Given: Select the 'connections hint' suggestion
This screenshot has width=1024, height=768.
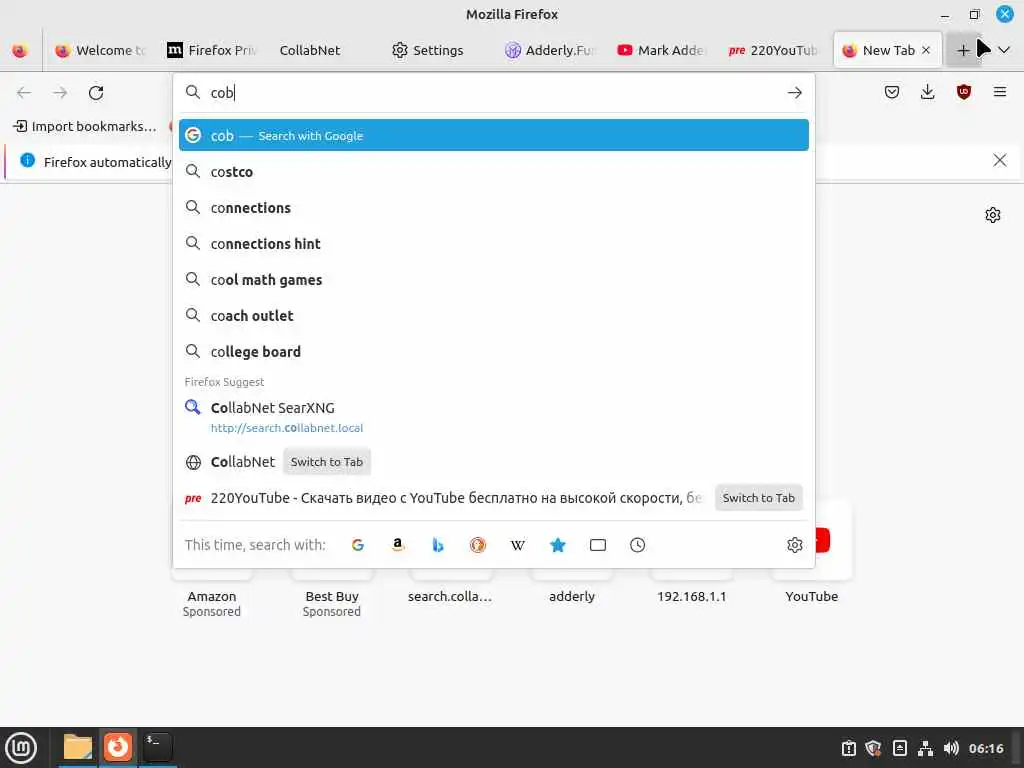Looking at the screenshot, I should coord(494,244).
